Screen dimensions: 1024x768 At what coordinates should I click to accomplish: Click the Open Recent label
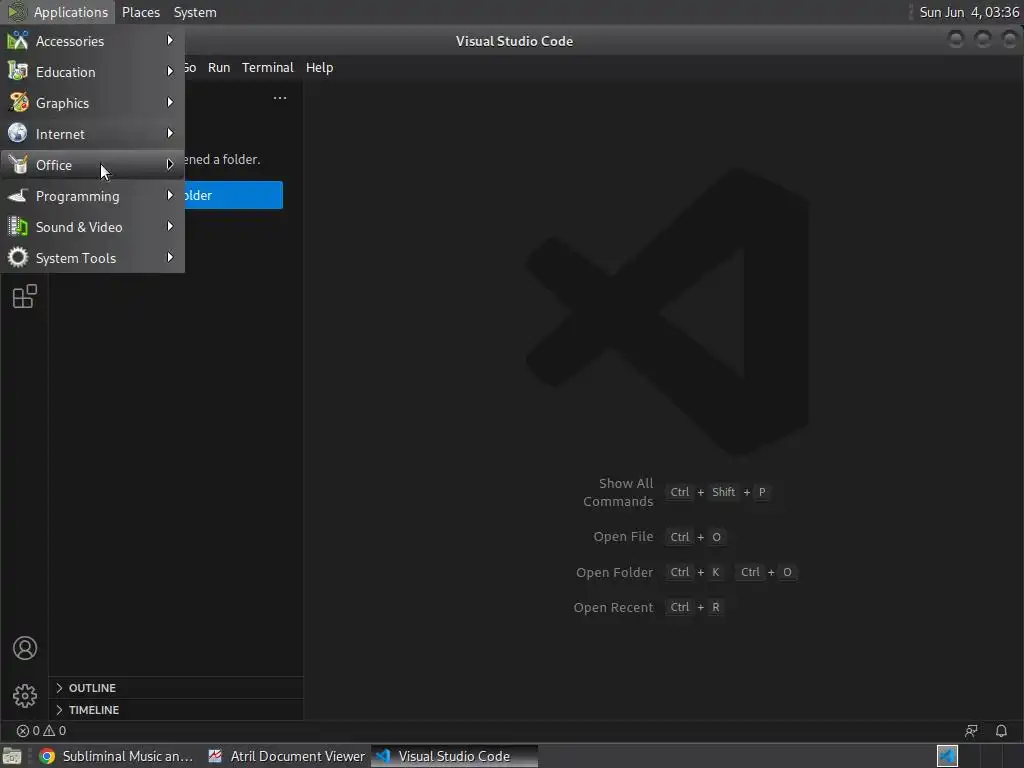click(x=613, y=607)
